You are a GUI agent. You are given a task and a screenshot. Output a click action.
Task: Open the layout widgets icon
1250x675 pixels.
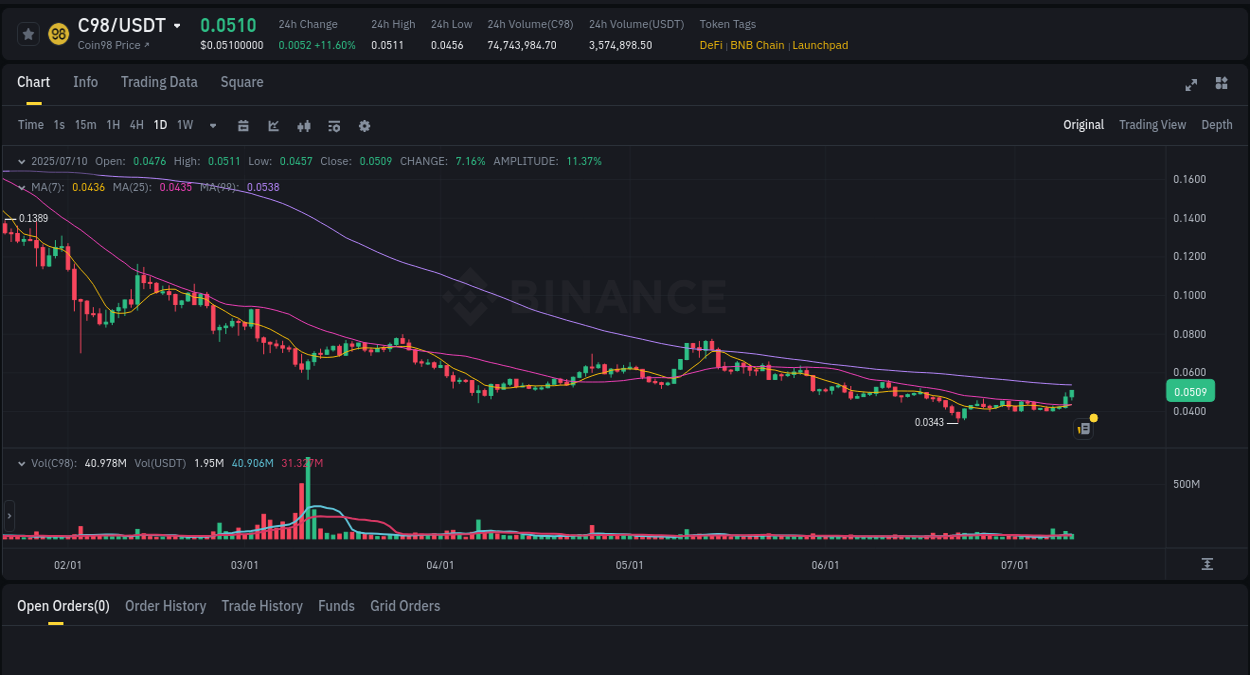1221,85
